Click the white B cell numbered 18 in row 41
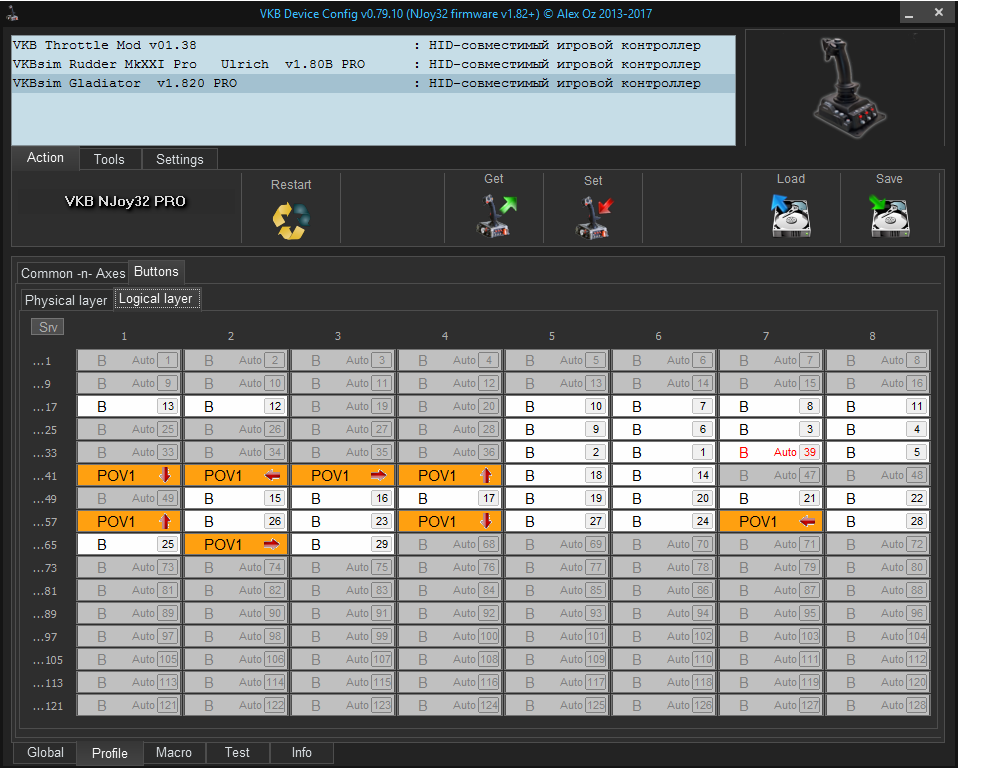Viewport: 1008px width, 768px height. click(557, 476)
